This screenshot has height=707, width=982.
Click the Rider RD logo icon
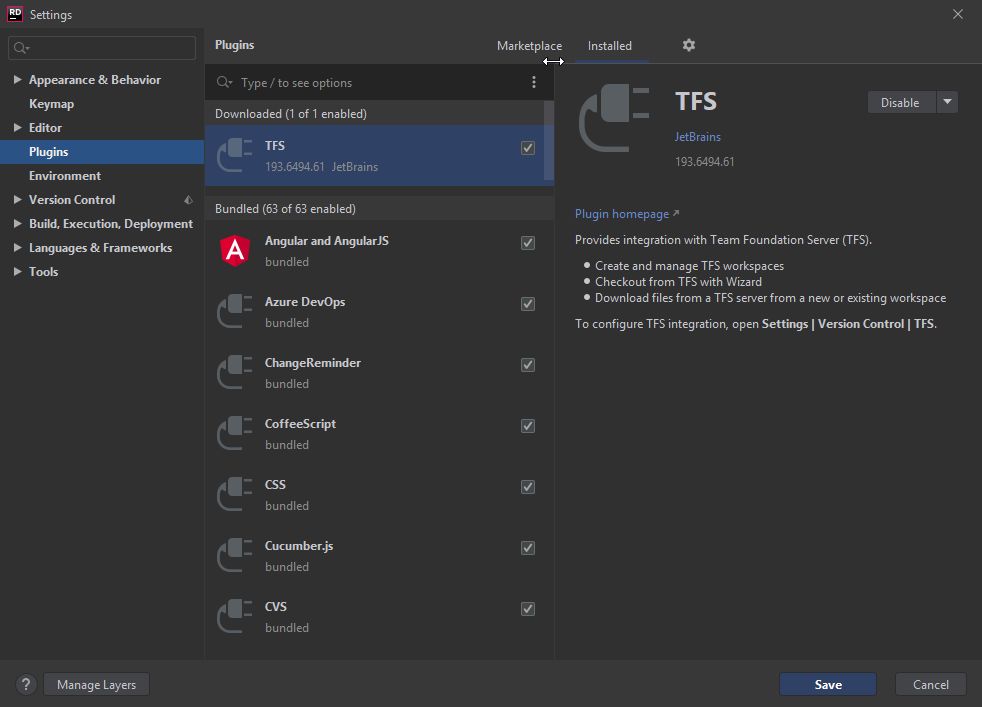click(15, 14)
